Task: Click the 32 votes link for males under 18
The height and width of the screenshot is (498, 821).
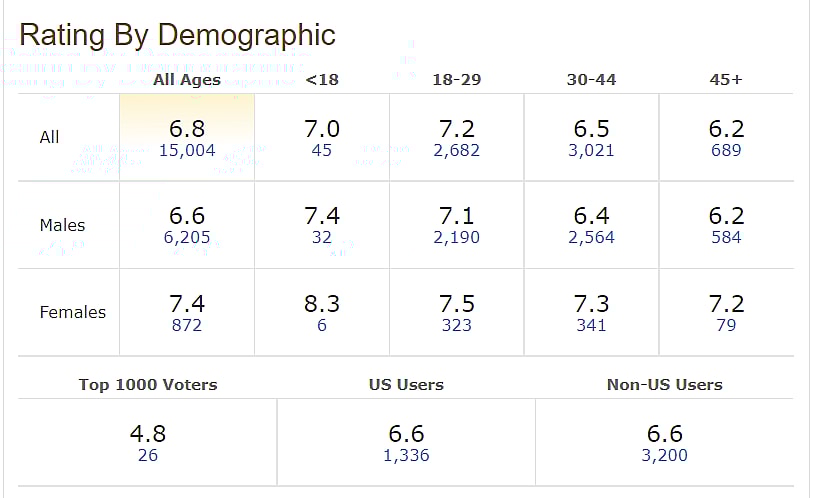Action: pos(322,238)
